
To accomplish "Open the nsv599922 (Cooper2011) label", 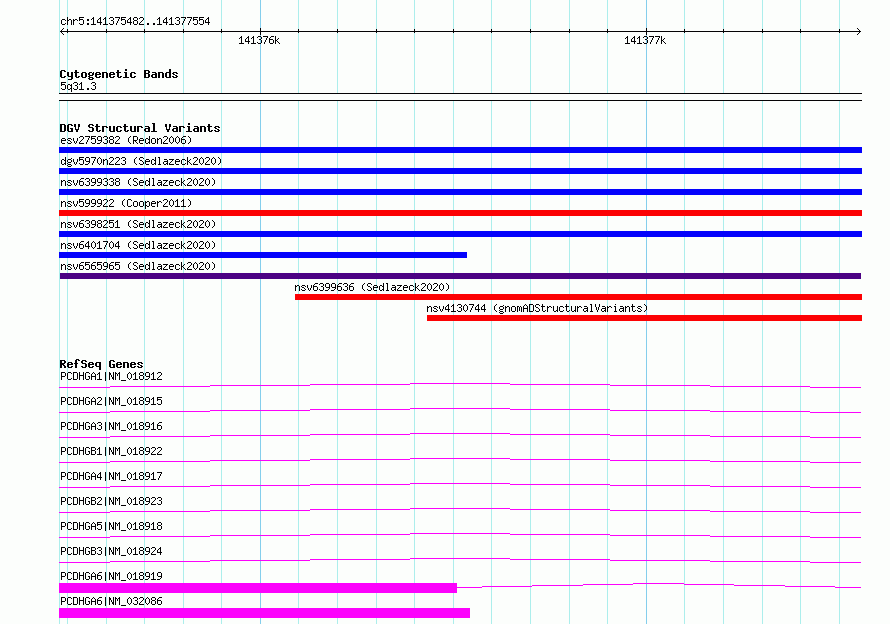I will pos(126,203).
